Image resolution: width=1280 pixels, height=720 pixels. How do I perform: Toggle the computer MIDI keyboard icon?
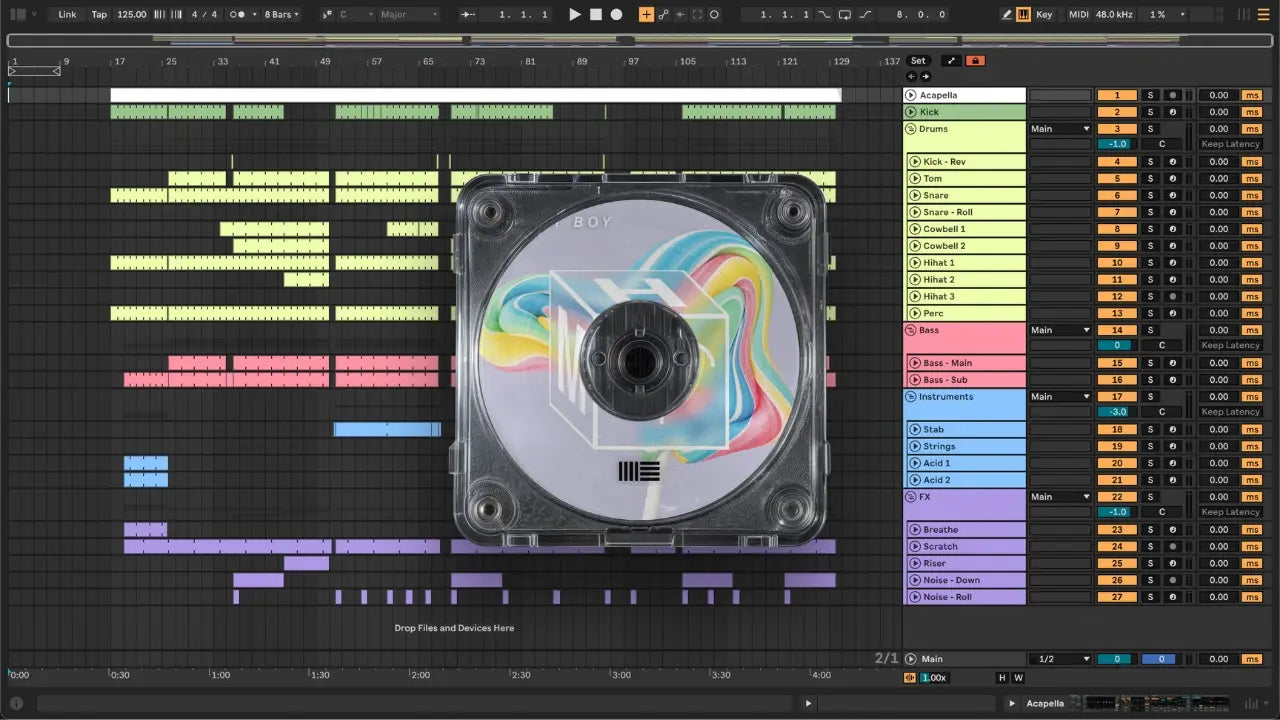(1023, 15)
